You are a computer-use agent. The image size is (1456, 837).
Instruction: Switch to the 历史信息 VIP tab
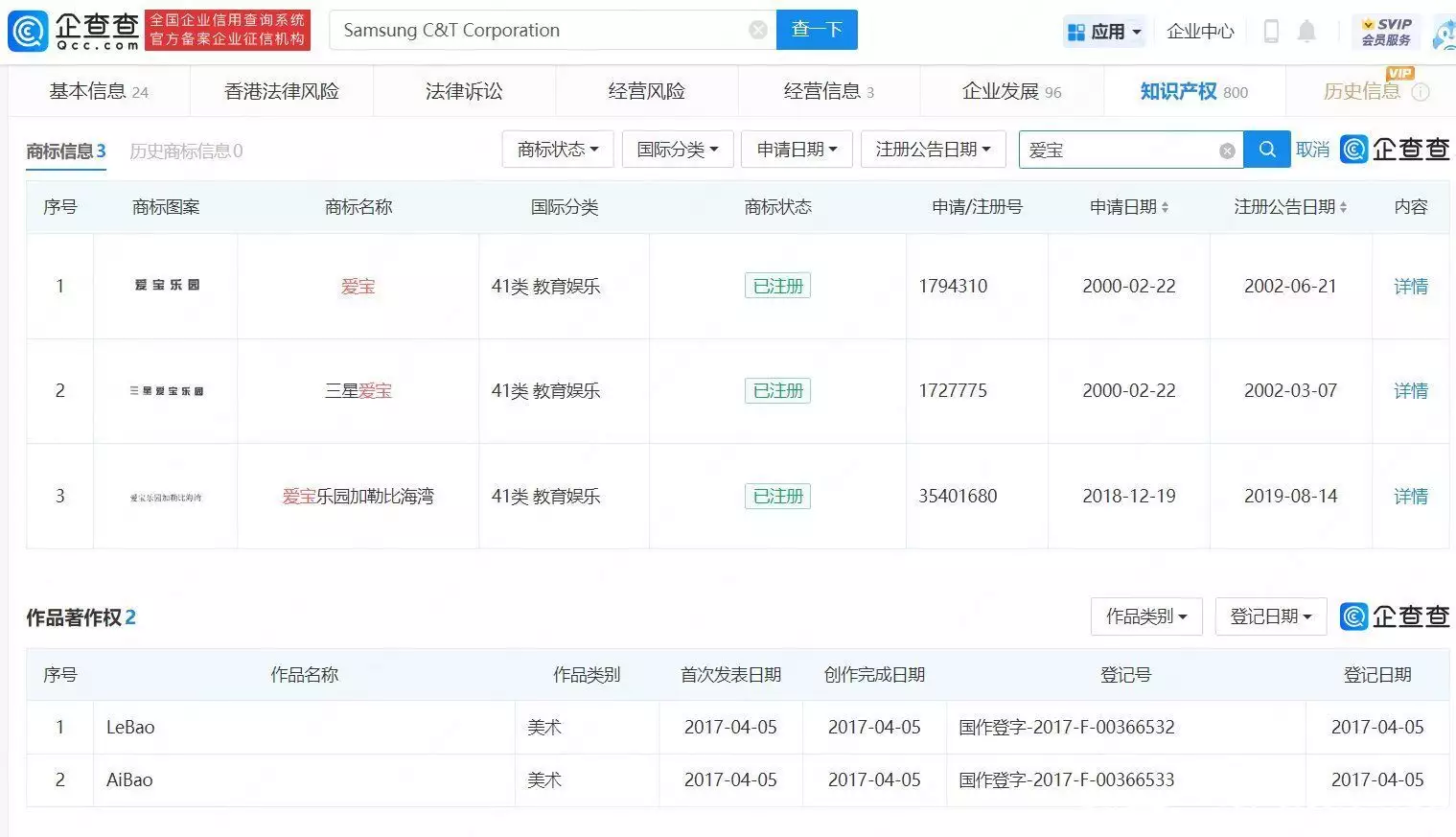click(1362, 91)
